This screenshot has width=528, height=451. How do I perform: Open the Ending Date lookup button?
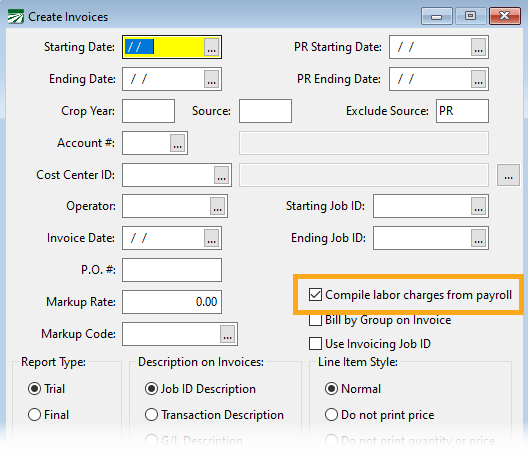pyautogui.click(x=211, y=79)
